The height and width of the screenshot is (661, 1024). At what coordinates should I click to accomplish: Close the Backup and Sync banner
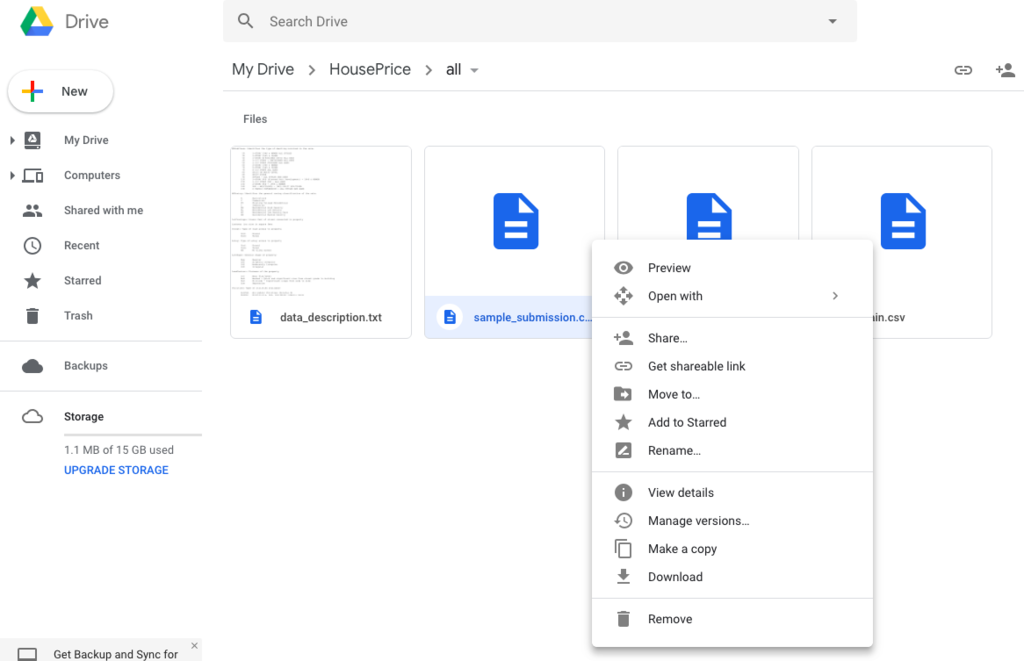tap(194, 645)
